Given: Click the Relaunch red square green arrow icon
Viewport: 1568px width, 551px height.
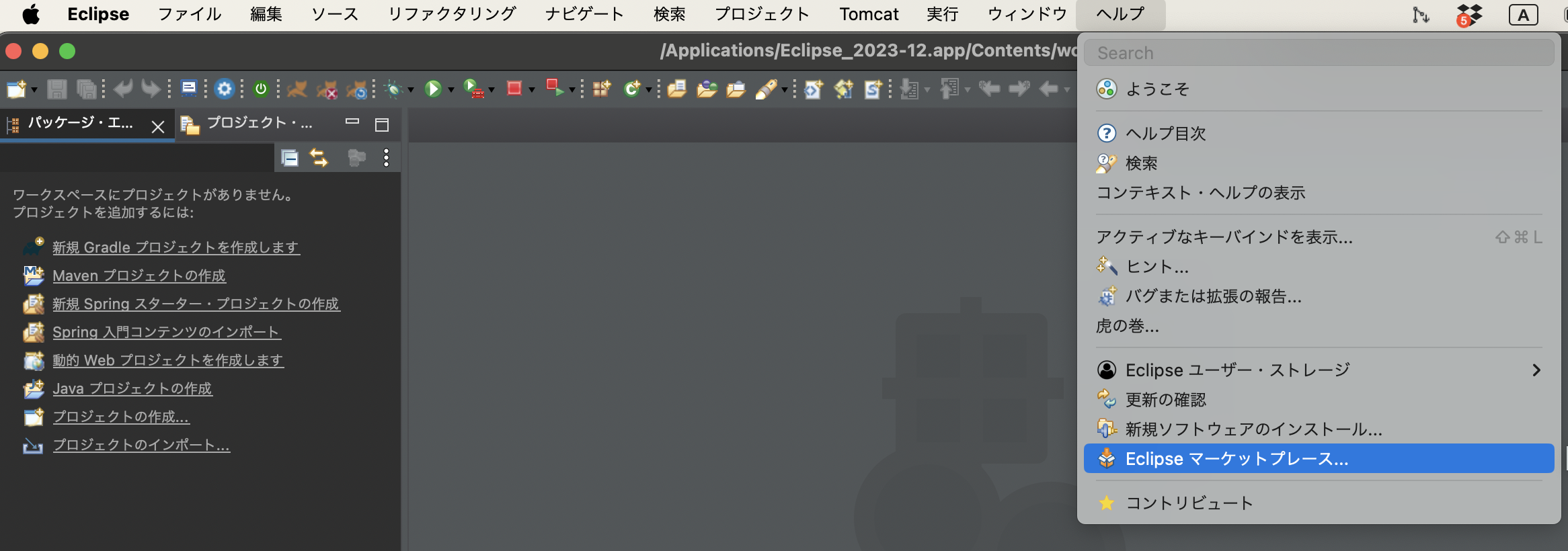Looking at the screenshot, I should click(555, 87).
